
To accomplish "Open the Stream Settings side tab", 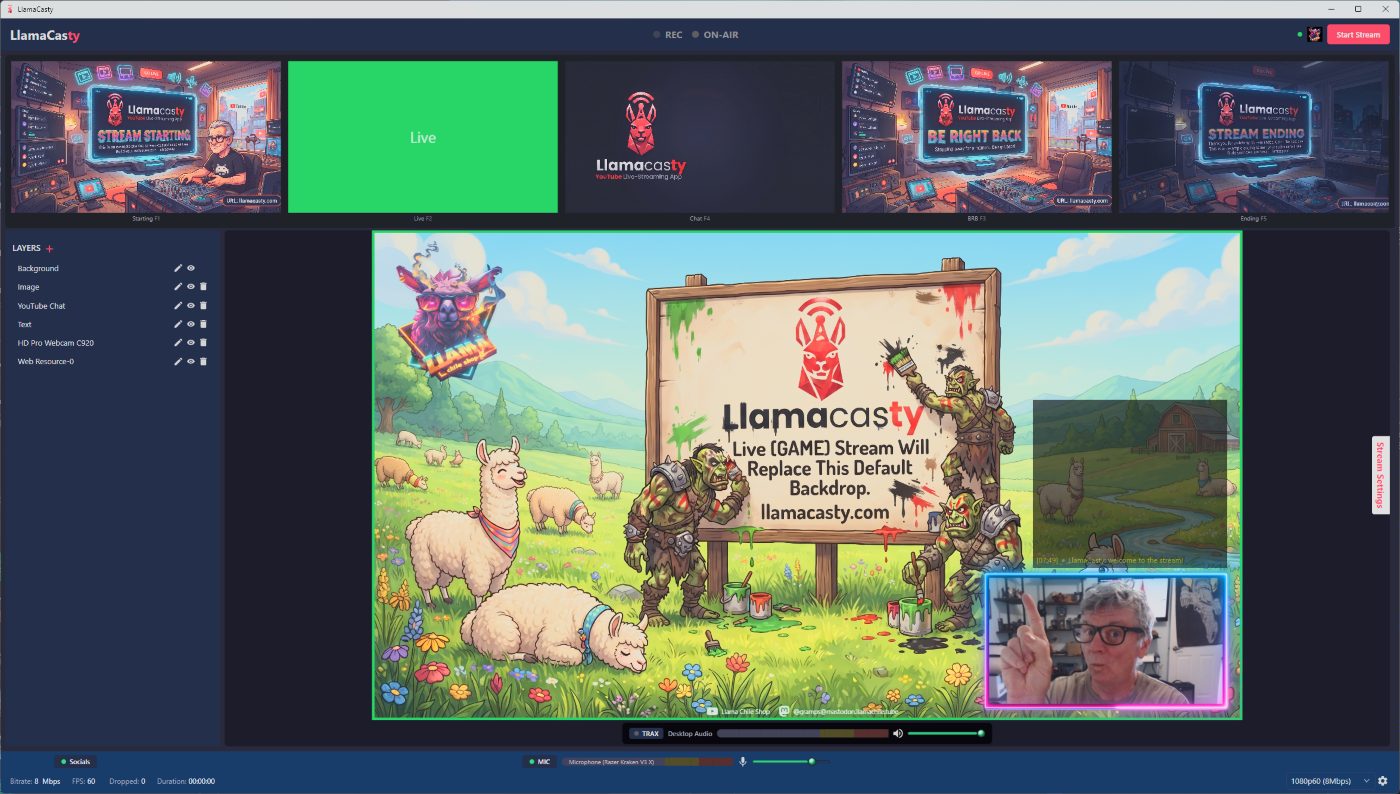I will pyautogui.click(x=1380, y=475).
